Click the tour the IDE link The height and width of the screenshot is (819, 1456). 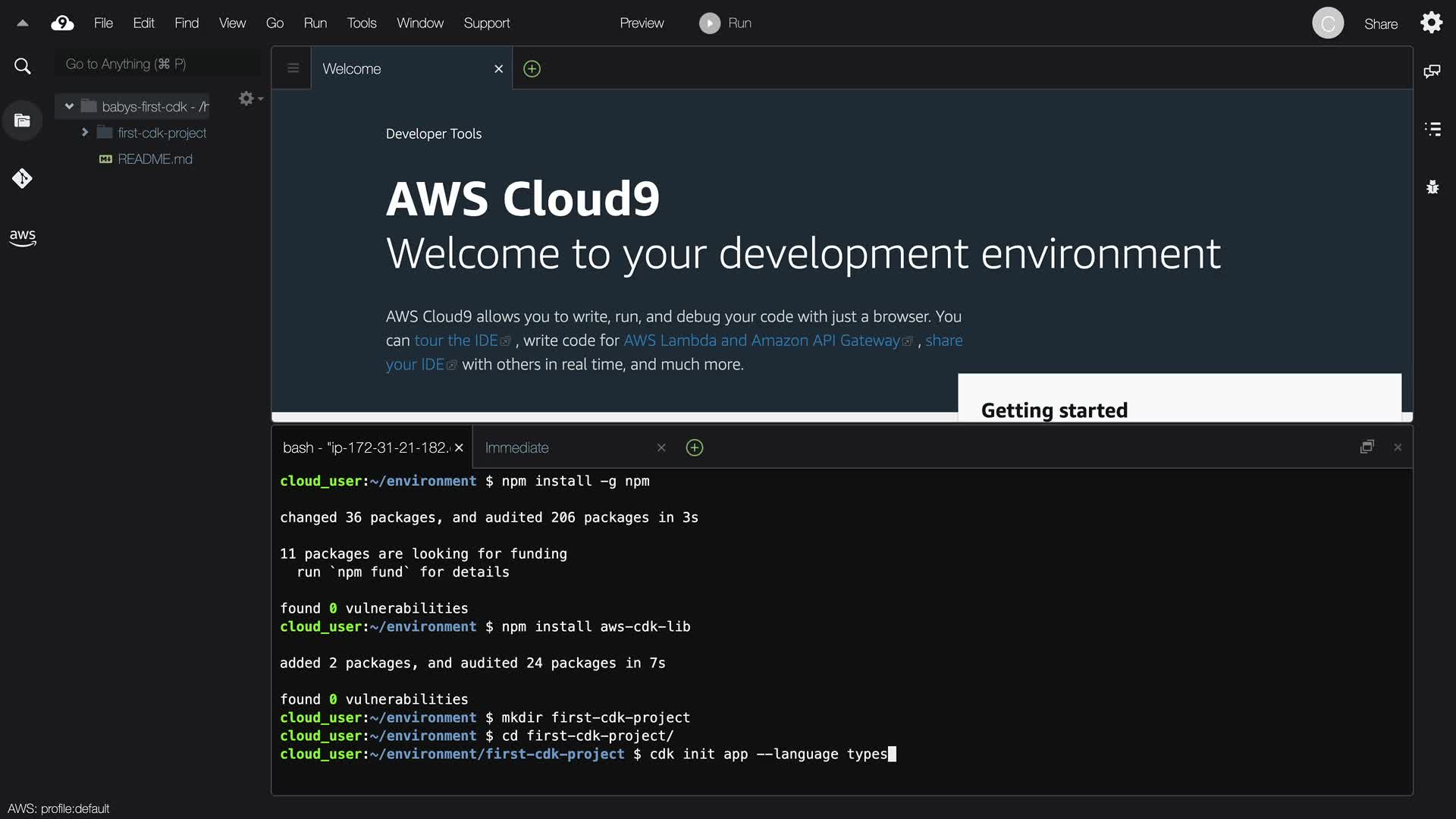pos(456,340)
